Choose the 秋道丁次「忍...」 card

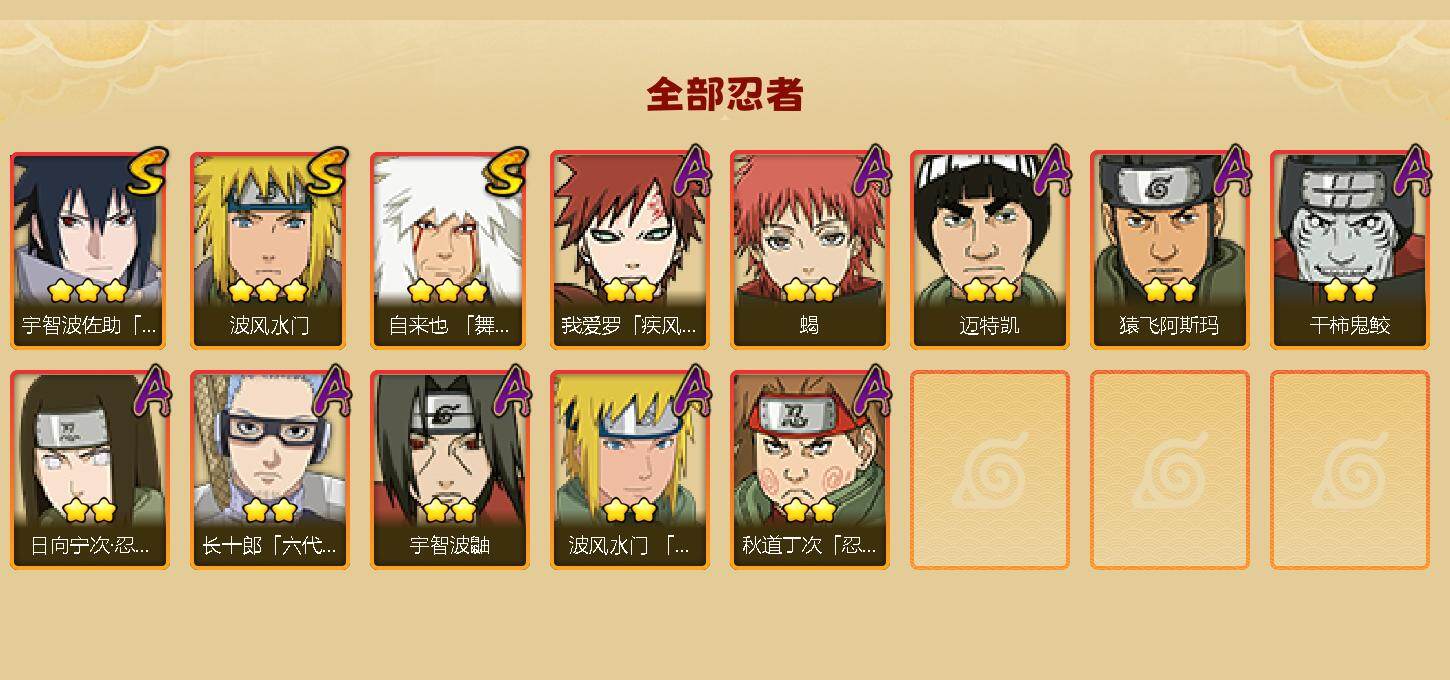pyautogui.click(x=810, y=470)
